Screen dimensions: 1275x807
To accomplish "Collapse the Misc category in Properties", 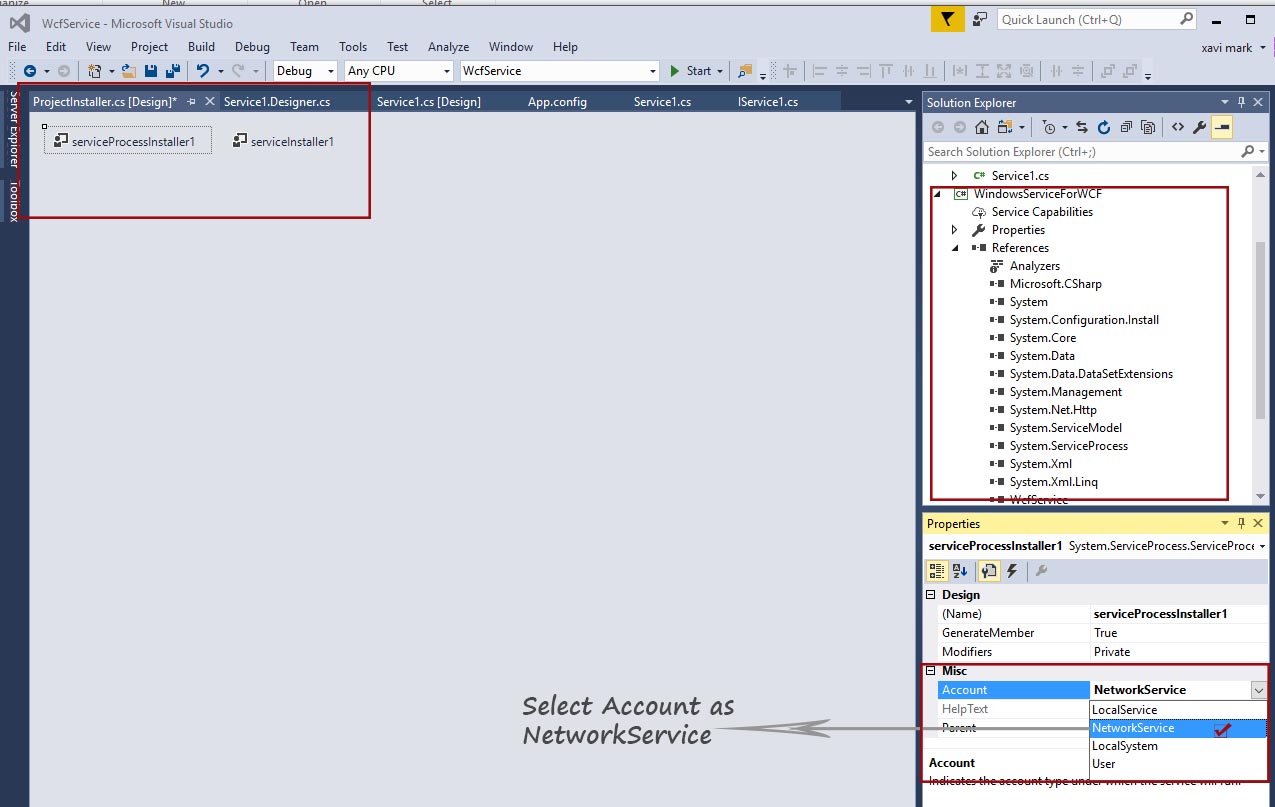I will click(932, 671).
